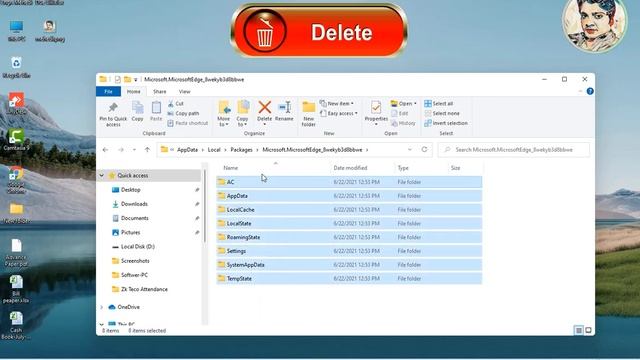Click the Rename ribbon icon
The image size is (640, 360).
[x=284, y=107]
